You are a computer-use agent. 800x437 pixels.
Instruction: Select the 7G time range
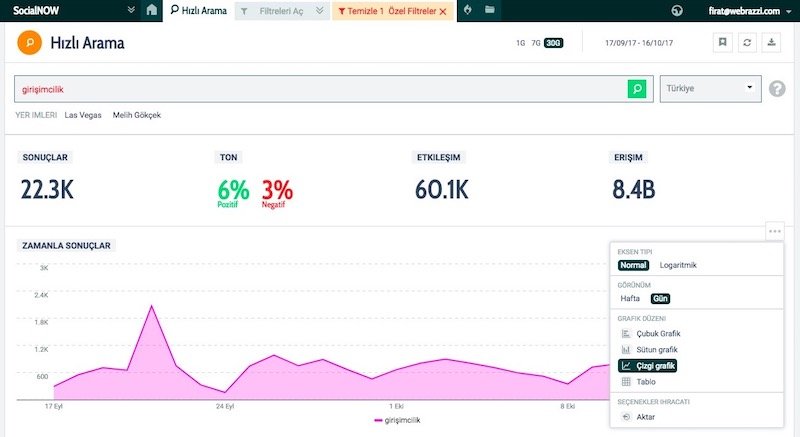click(536, 44)
